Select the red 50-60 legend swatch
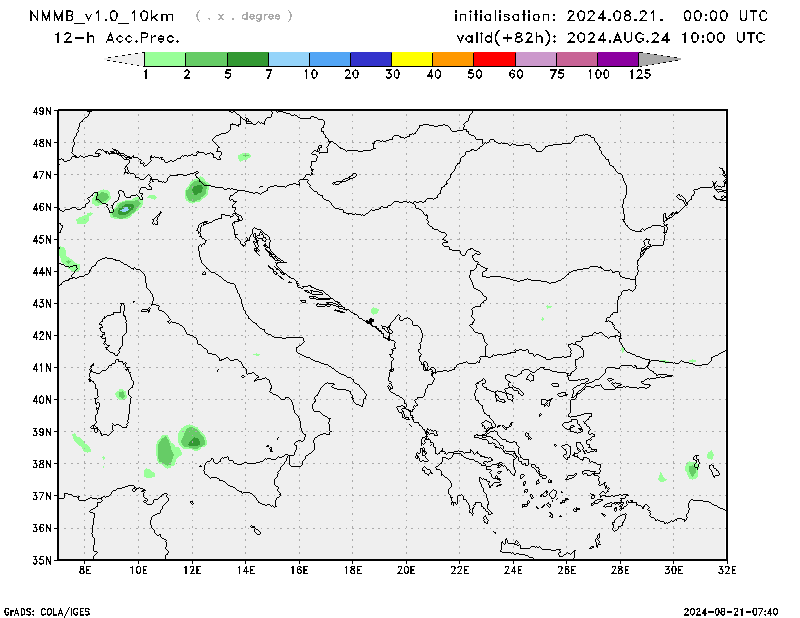The width and height of the screenshot is (800, 618). [494, 59]
